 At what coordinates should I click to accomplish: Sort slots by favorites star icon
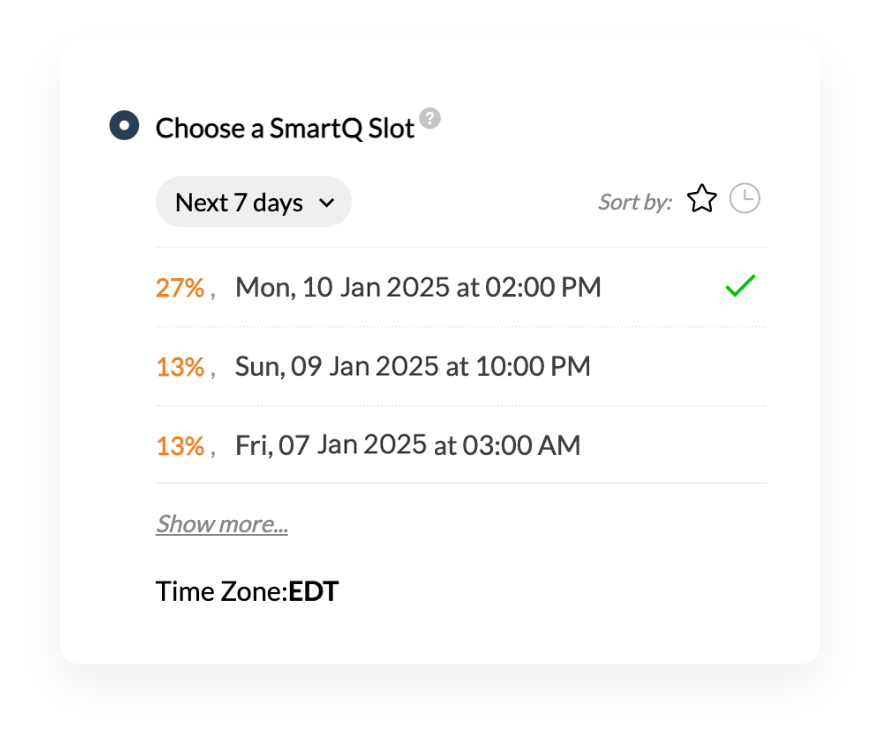pyautogui.click(x=702, y=199)
